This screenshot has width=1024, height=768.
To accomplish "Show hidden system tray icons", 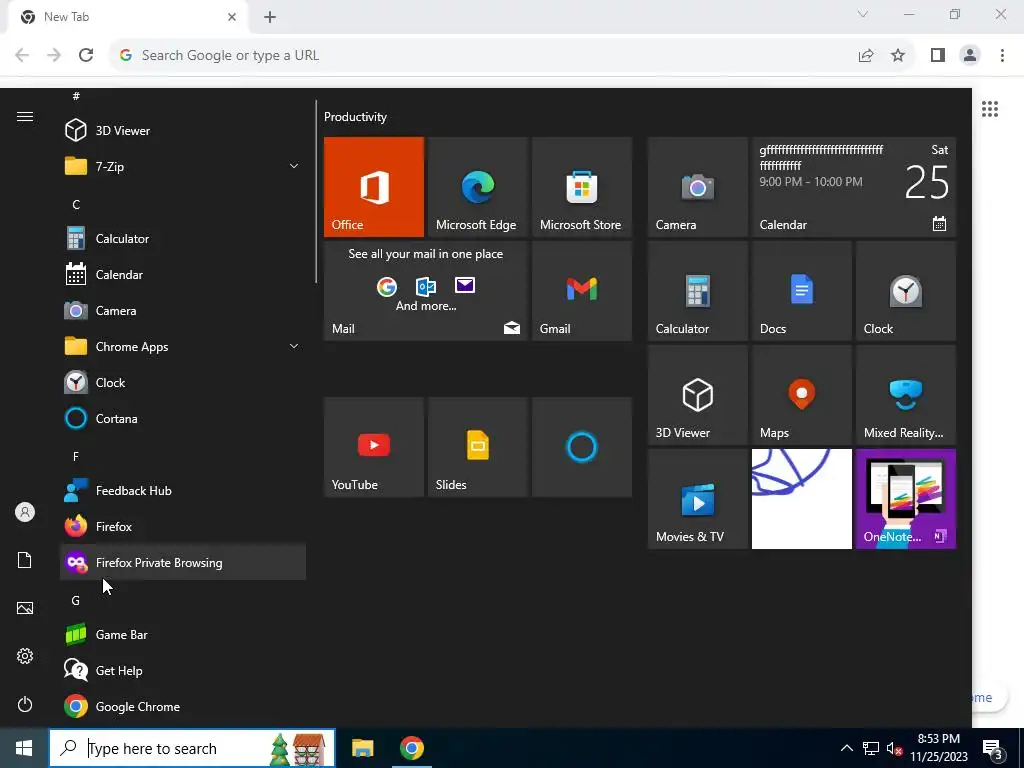I will [x=846, y=748].
